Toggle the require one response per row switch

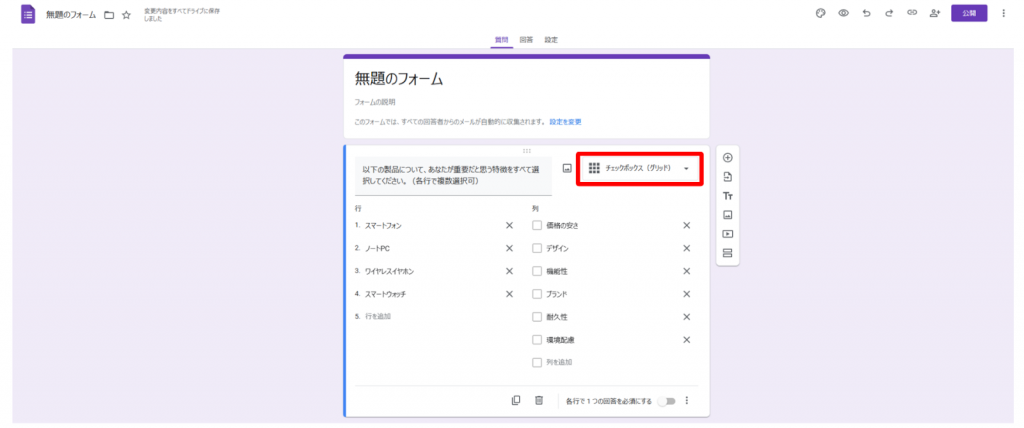tap(666, 401)
